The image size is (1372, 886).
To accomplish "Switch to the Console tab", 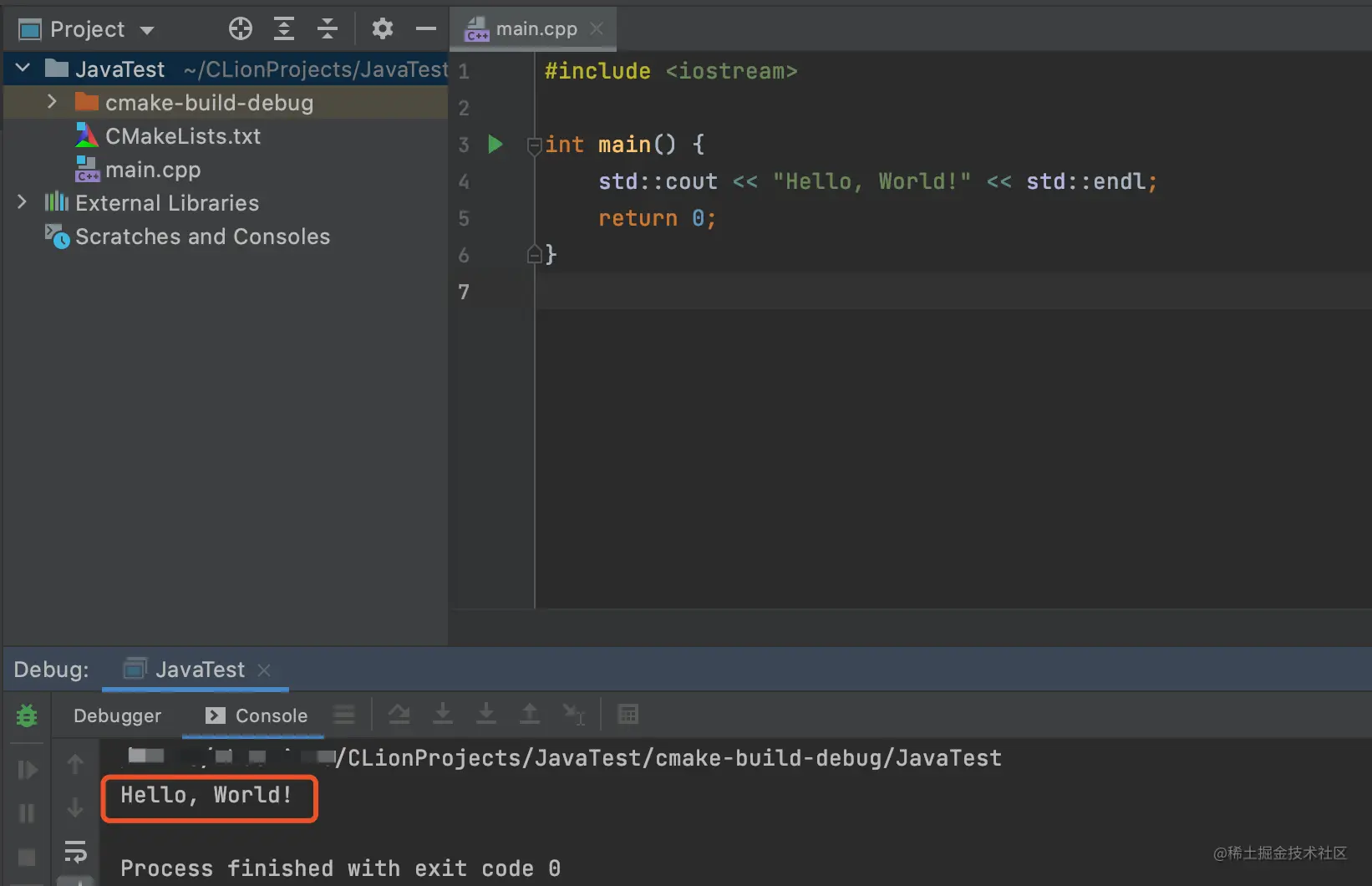I will coord(257,715).
